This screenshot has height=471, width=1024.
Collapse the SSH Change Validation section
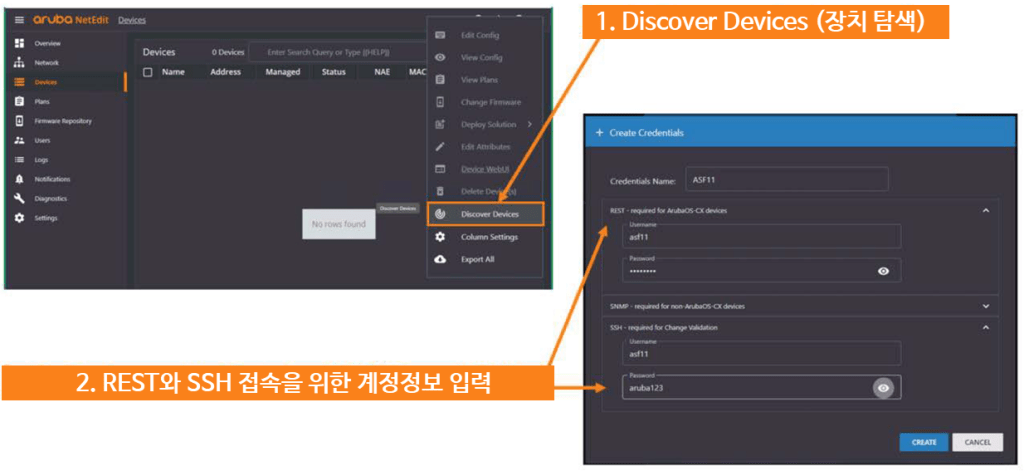pyautogui.click(x=985, y=326)
